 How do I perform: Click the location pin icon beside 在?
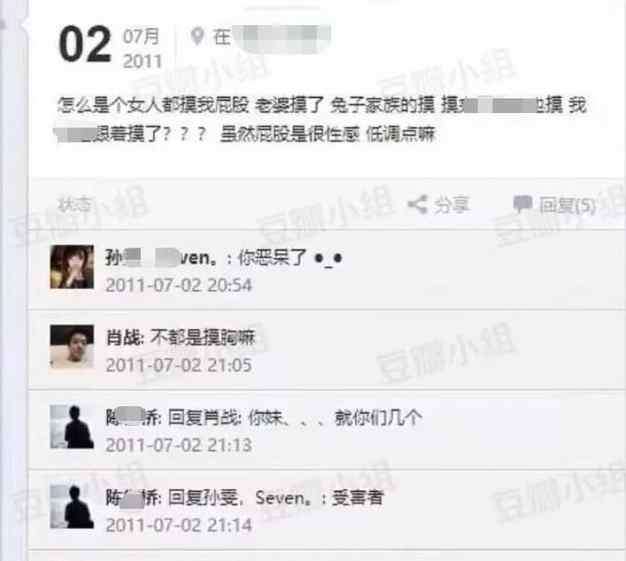(197, 37)
